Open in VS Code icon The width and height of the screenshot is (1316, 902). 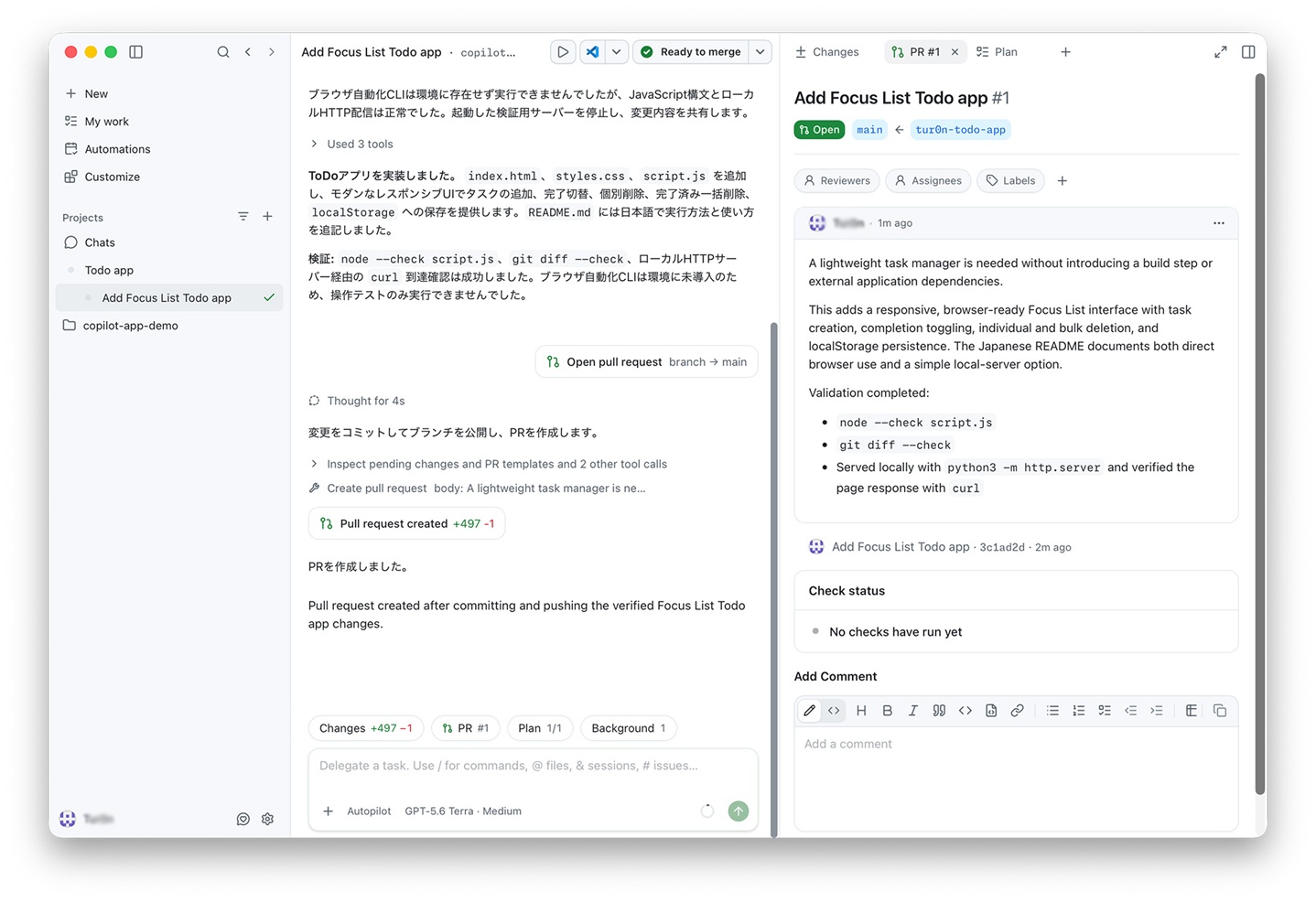(593, 52)
